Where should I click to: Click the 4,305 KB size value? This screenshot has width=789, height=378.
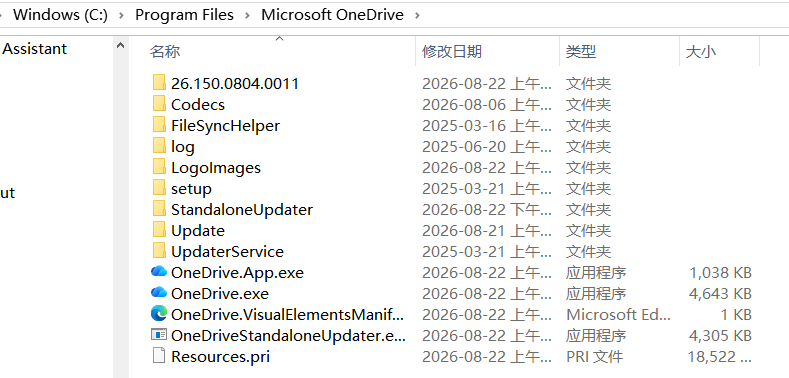[x=720, y=335]
